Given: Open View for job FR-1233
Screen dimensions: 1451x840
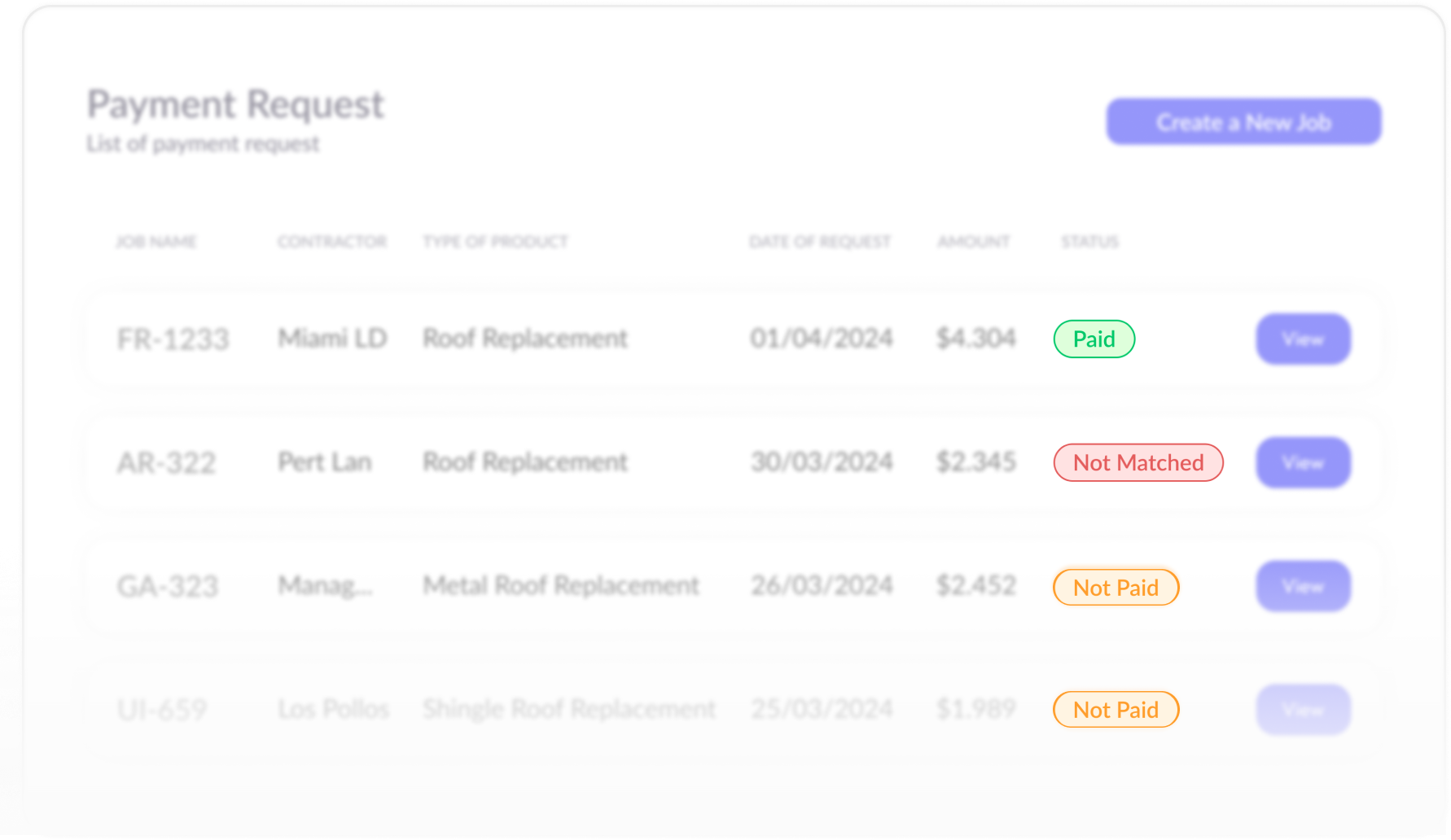Looking at the screenshot, I should coord(1303,339).
